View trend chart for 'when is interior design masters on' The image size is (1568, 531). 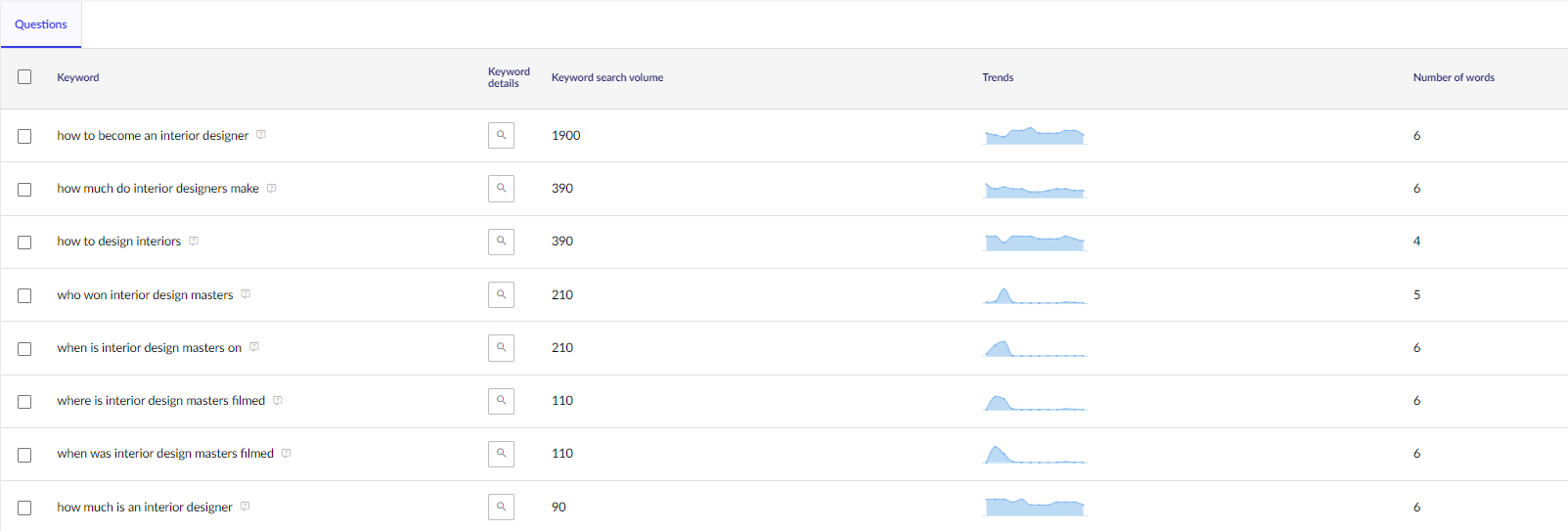click(1035, 348)
